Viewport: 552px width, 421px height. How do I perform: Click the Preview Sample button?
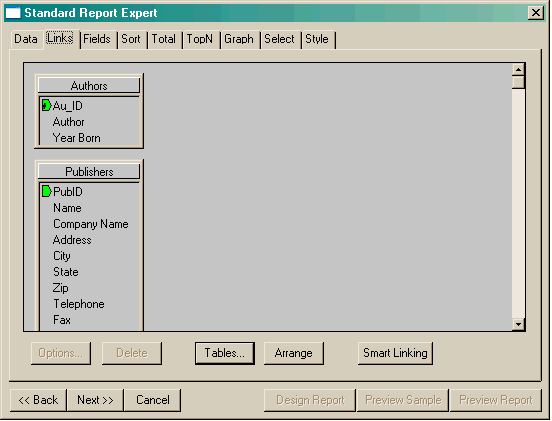point(403,400)
